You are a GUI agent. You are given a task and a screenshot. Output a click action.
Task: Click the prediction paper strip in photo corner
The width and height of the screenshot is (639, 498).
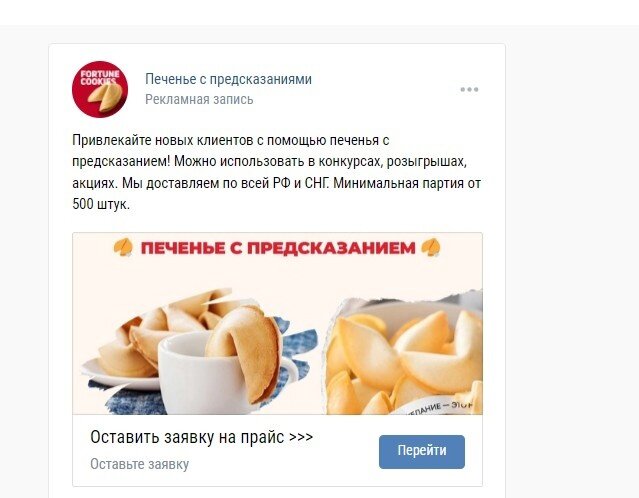click(x=438, y=408)
